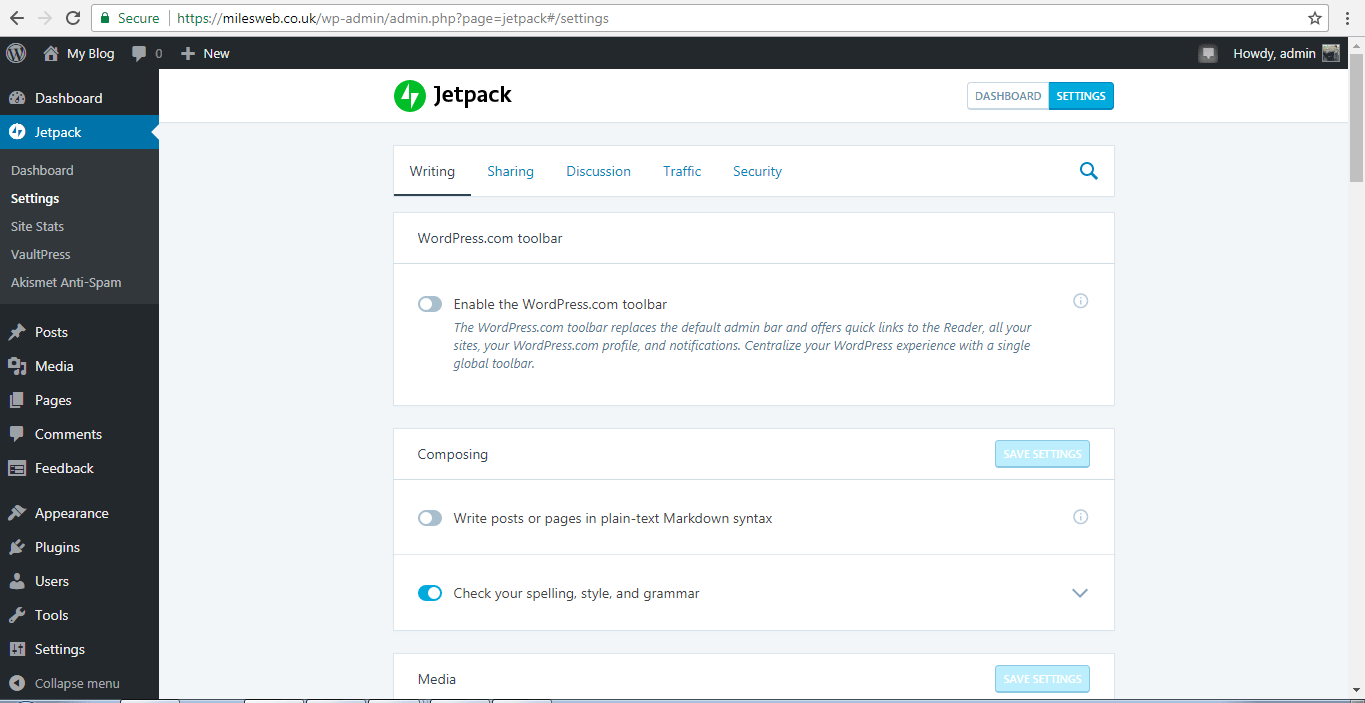Open the WordPress logo menu
1365x703 pixels.
pyautogui.click(x=16, y=53)
